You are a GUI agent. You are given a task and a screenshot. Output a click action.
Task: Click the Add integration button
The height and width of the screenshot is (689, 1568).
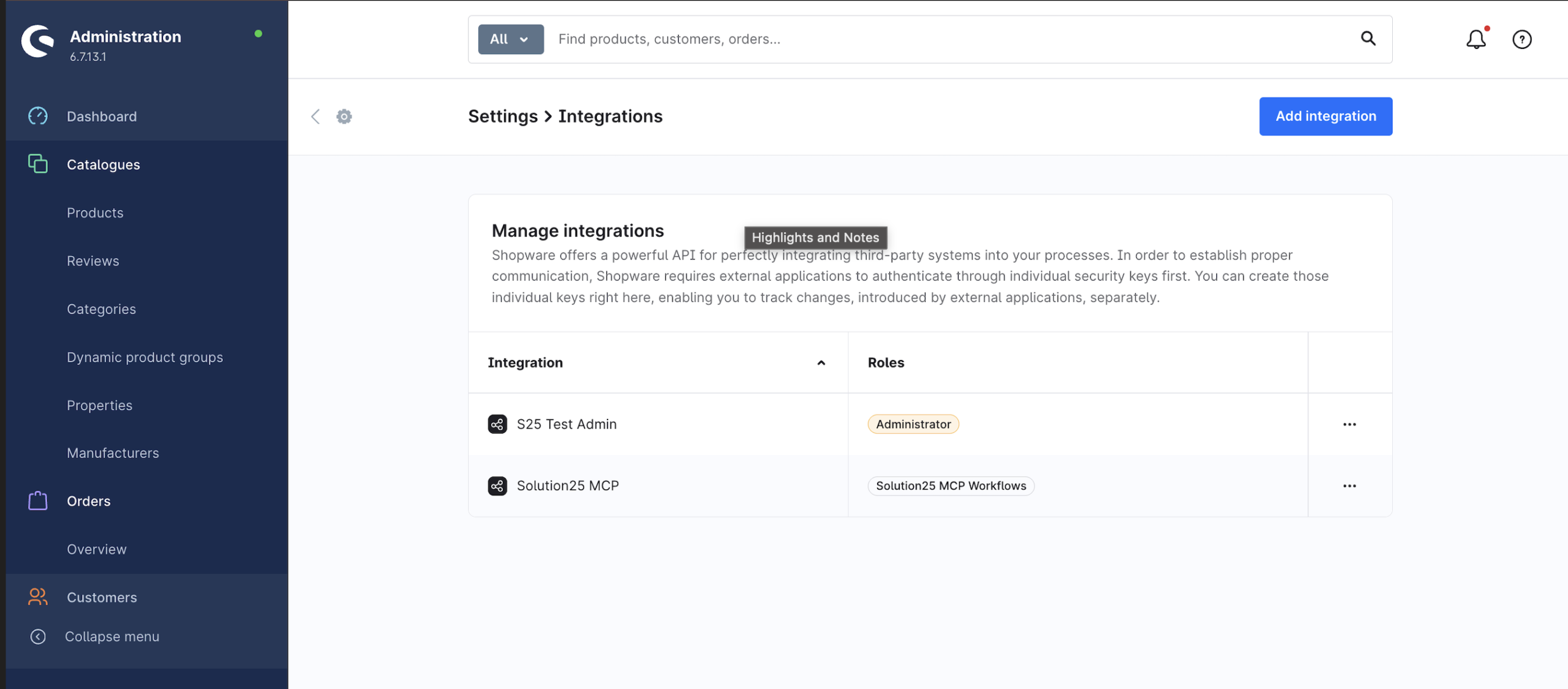[x=1325, y=116]
